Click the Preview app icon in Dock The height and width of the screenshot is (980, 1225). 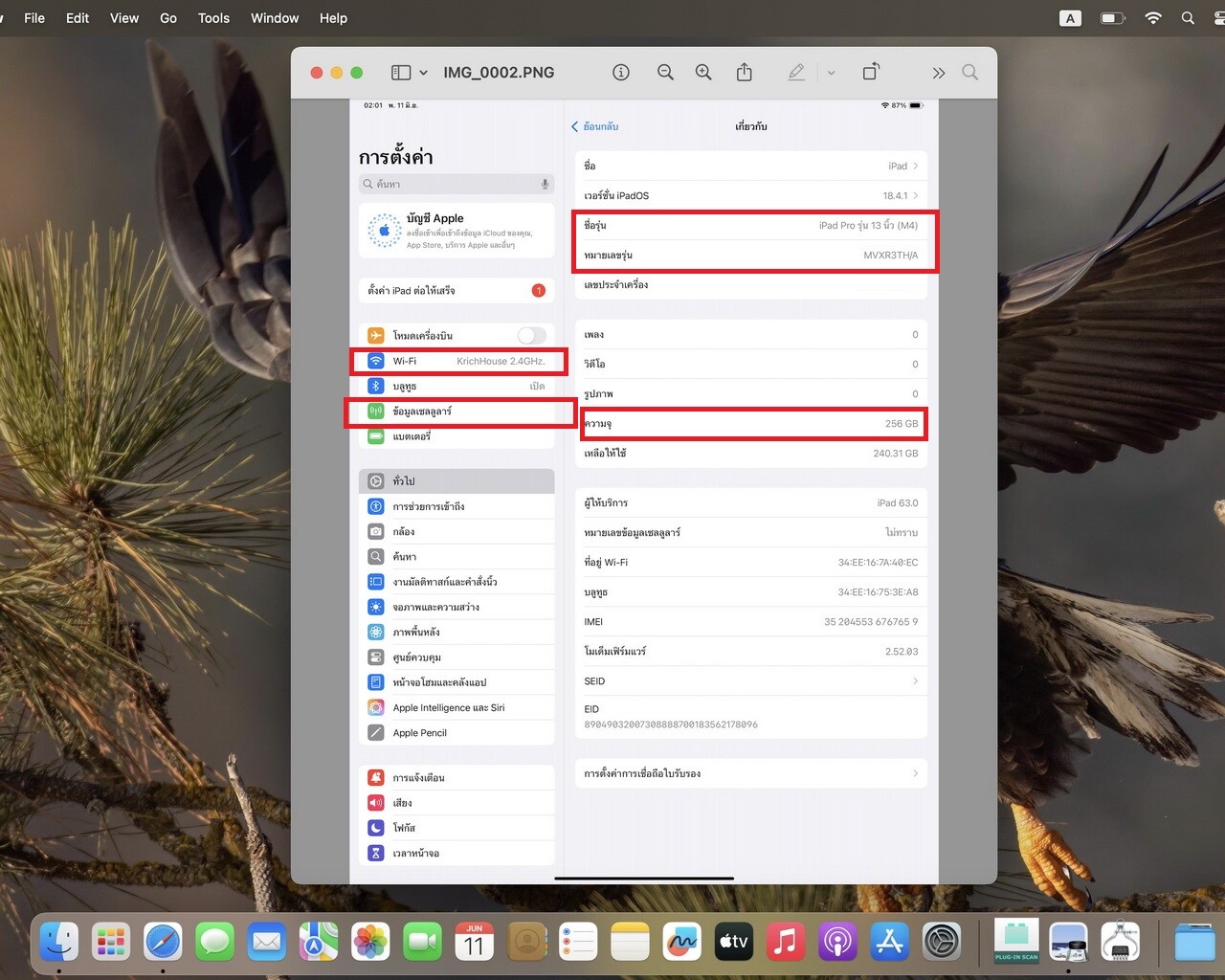point(1068,942)
